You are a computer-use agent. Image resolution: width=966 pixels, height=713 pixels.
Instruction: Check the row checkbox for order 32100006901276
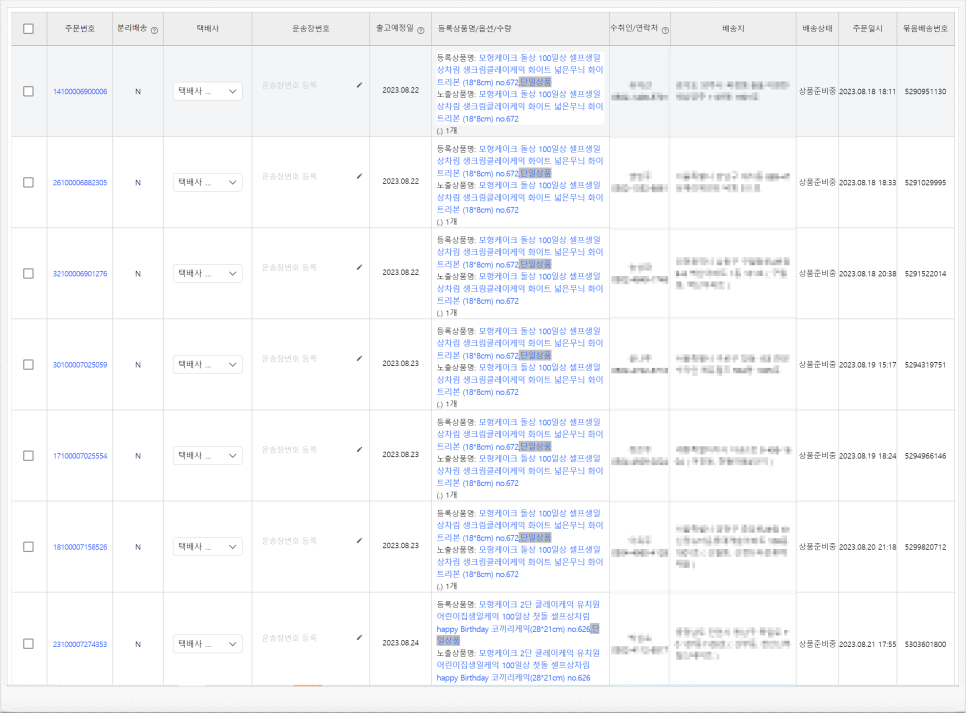point(28,274)
